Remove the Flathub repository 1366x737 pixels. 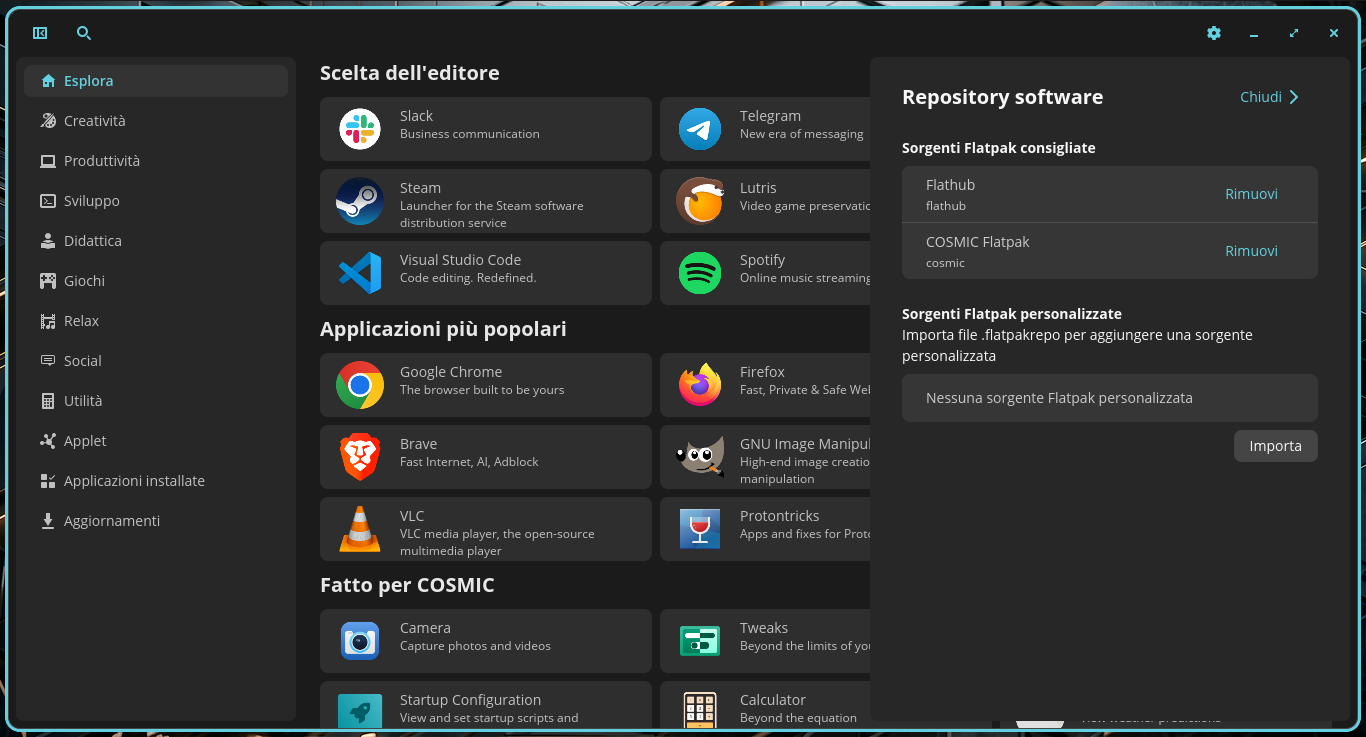click(x=1251, y=194)
